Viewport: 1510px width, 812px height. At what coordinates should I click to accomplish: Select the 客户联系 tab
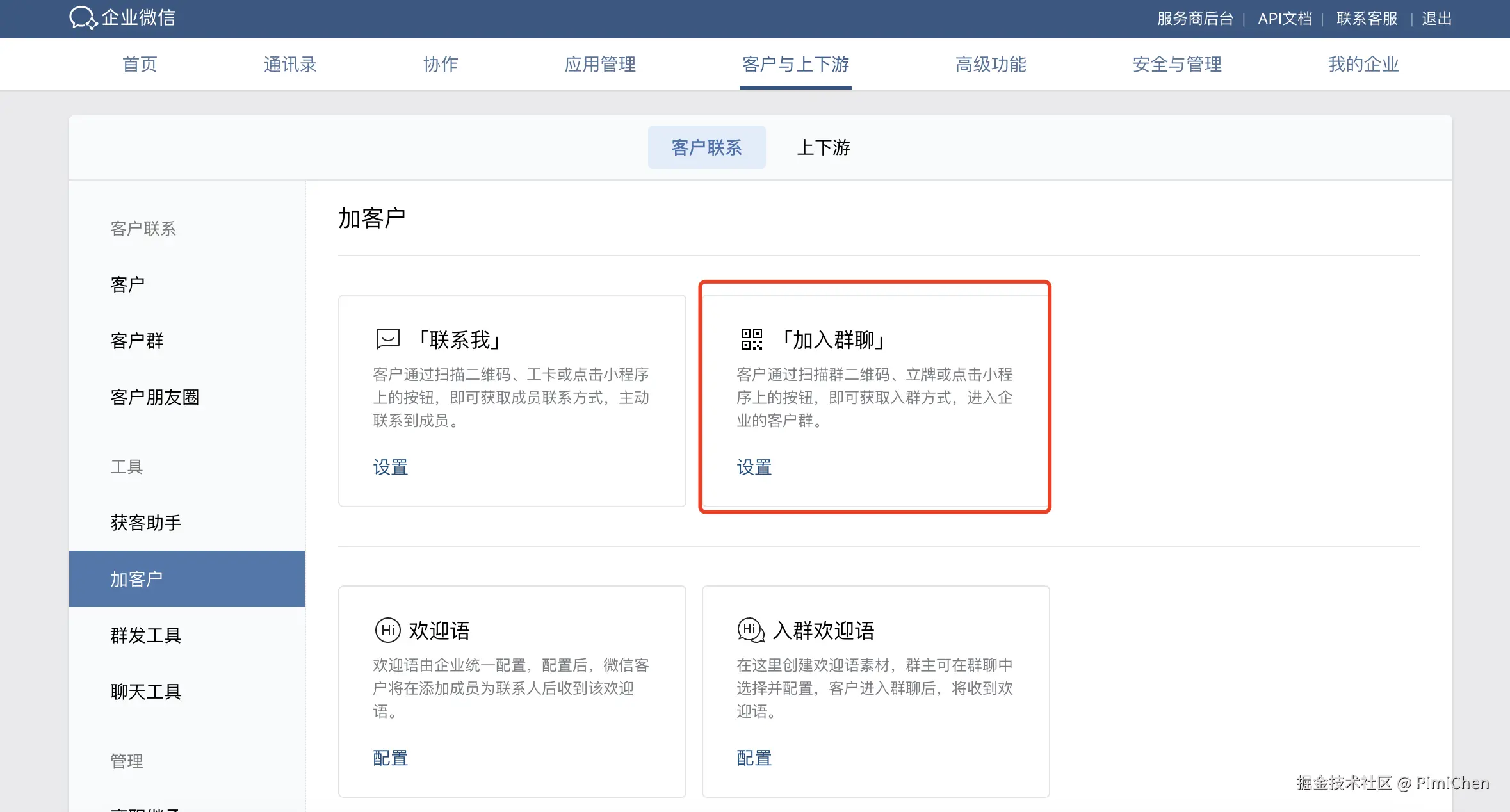point(706,148)
